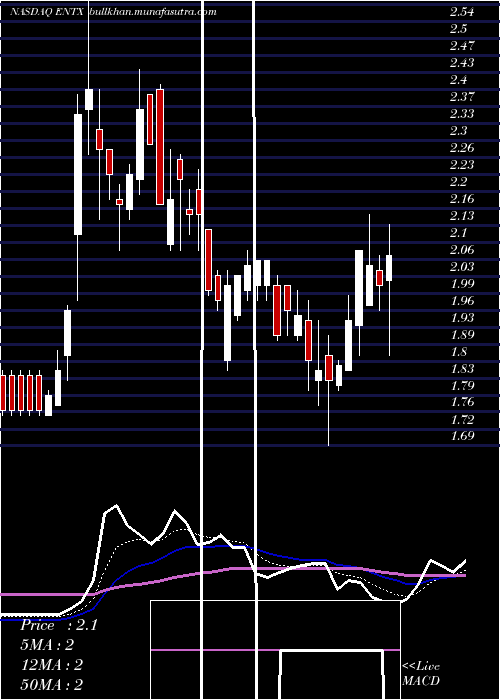Click the 2.1 price axis label
500x700 pixels.
click(459, 233)
